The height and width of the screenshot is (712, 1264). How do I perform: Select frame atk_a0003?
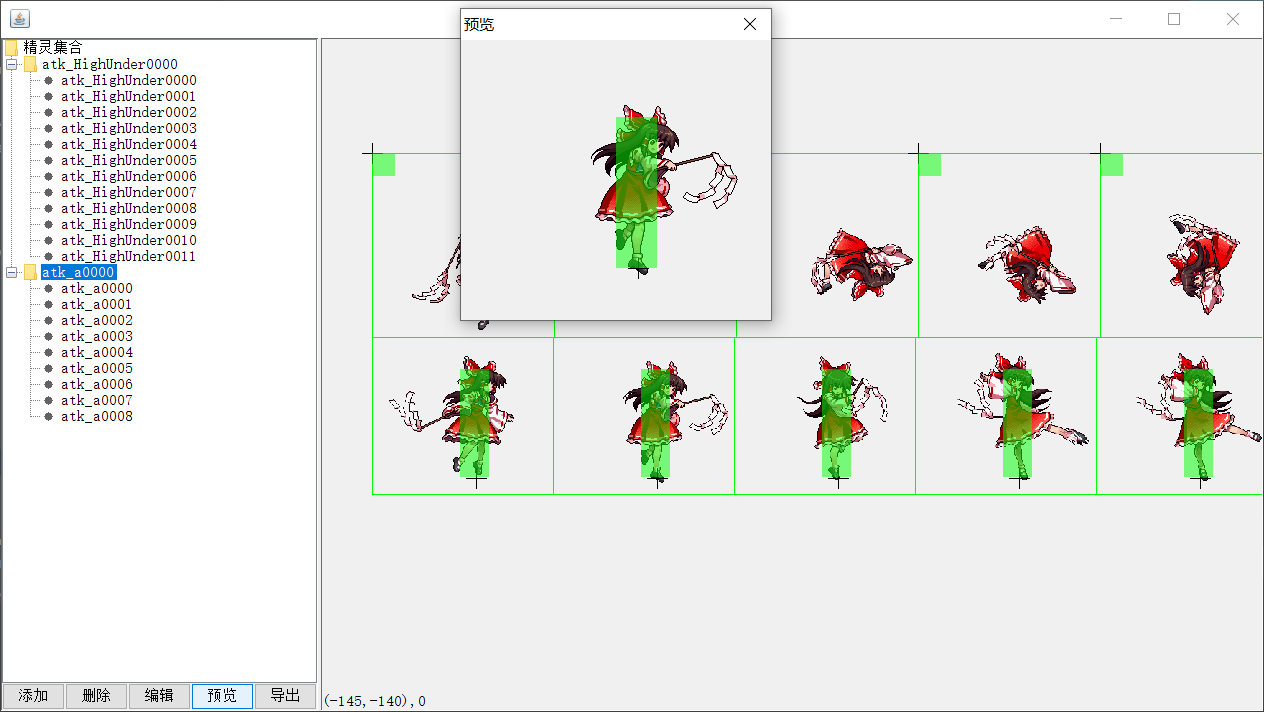(96, 336)
